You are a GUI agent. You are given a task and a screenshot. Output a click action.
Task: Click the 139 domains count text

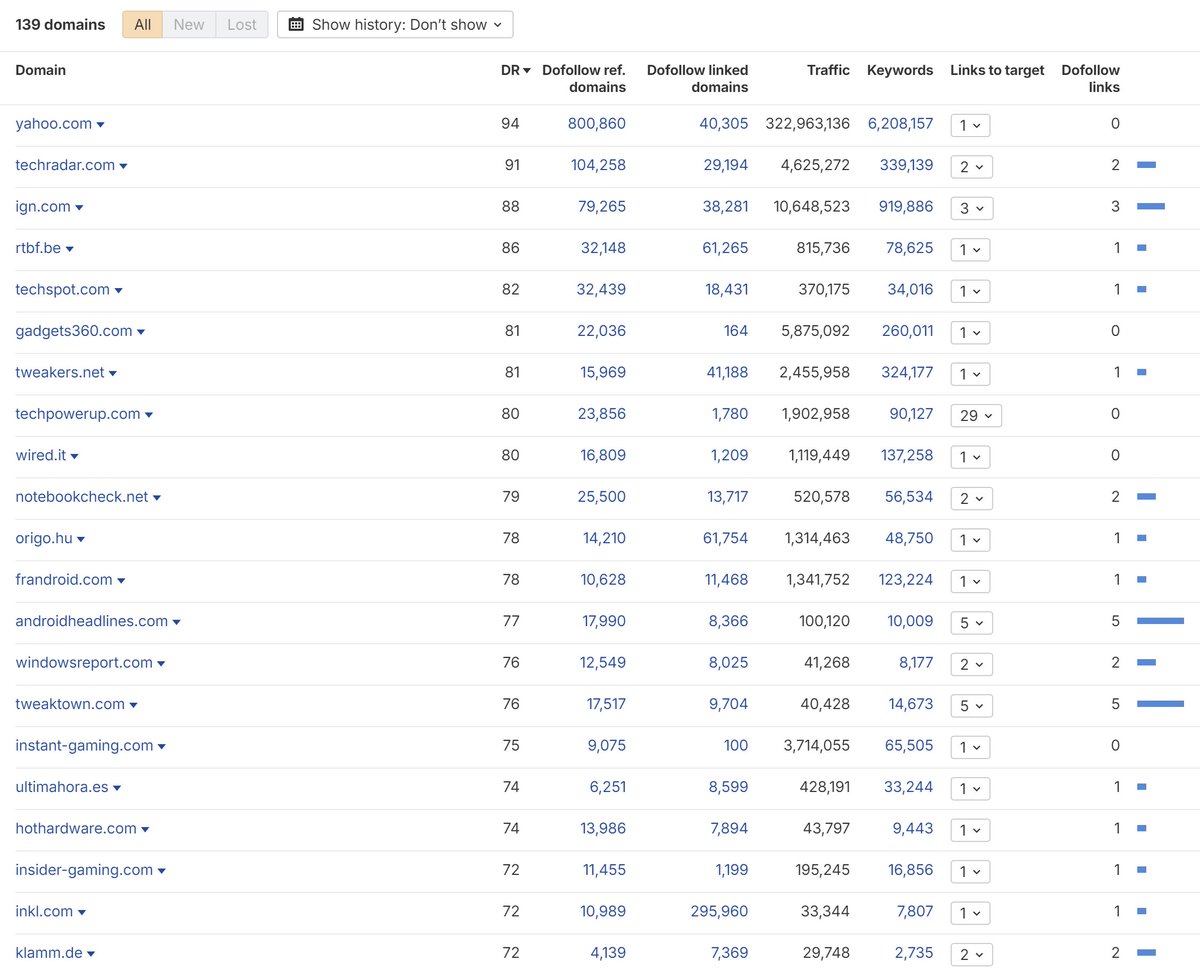60,24
